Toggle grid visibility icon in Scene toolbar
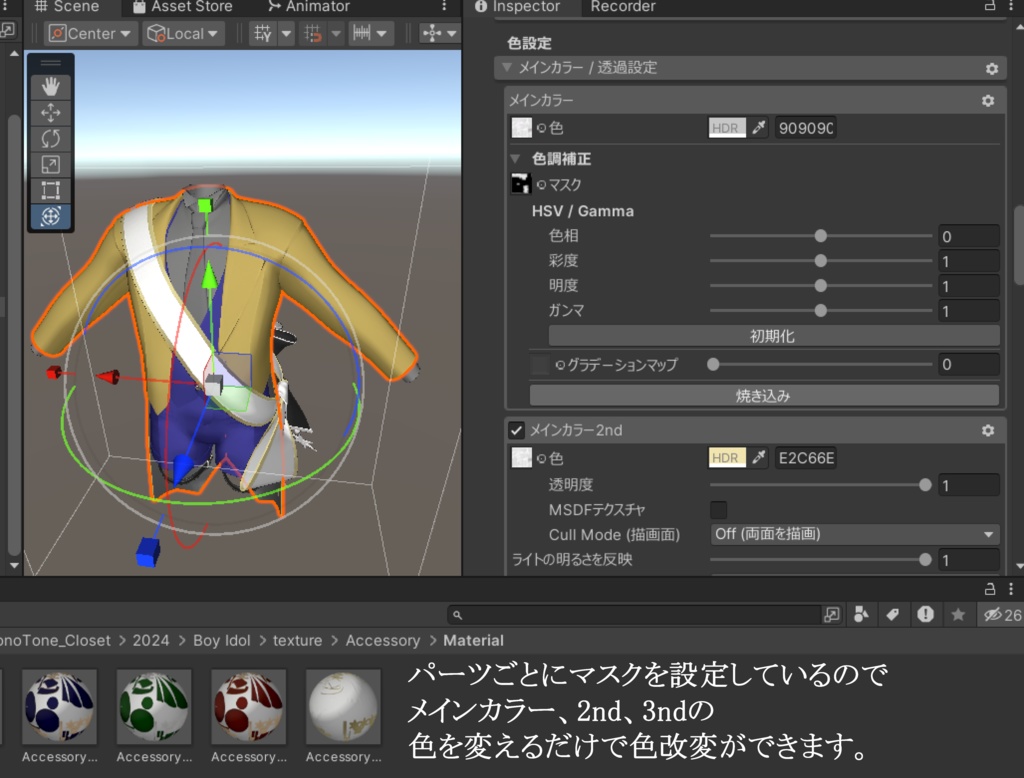Screen dimensions: 1024x778 click(263, 33)
